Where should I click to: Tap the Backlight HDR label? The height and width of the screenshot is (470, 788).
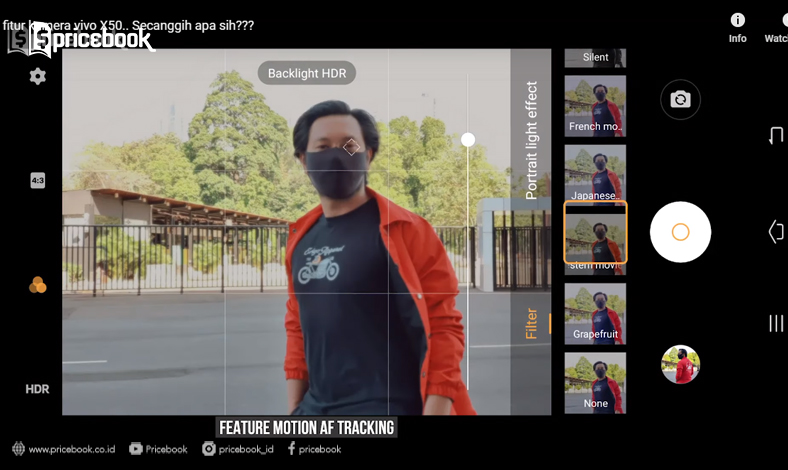[307, 73]
